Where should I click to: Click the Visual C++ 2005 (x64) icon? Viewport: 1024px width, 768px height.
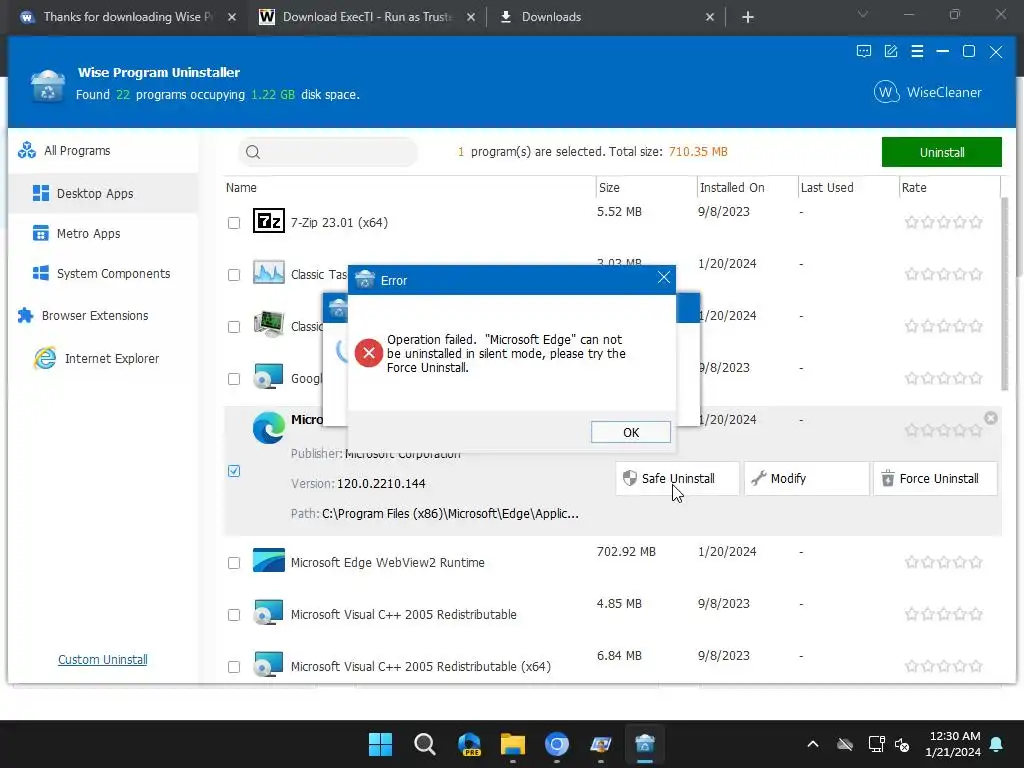click(x=268, y=665)
